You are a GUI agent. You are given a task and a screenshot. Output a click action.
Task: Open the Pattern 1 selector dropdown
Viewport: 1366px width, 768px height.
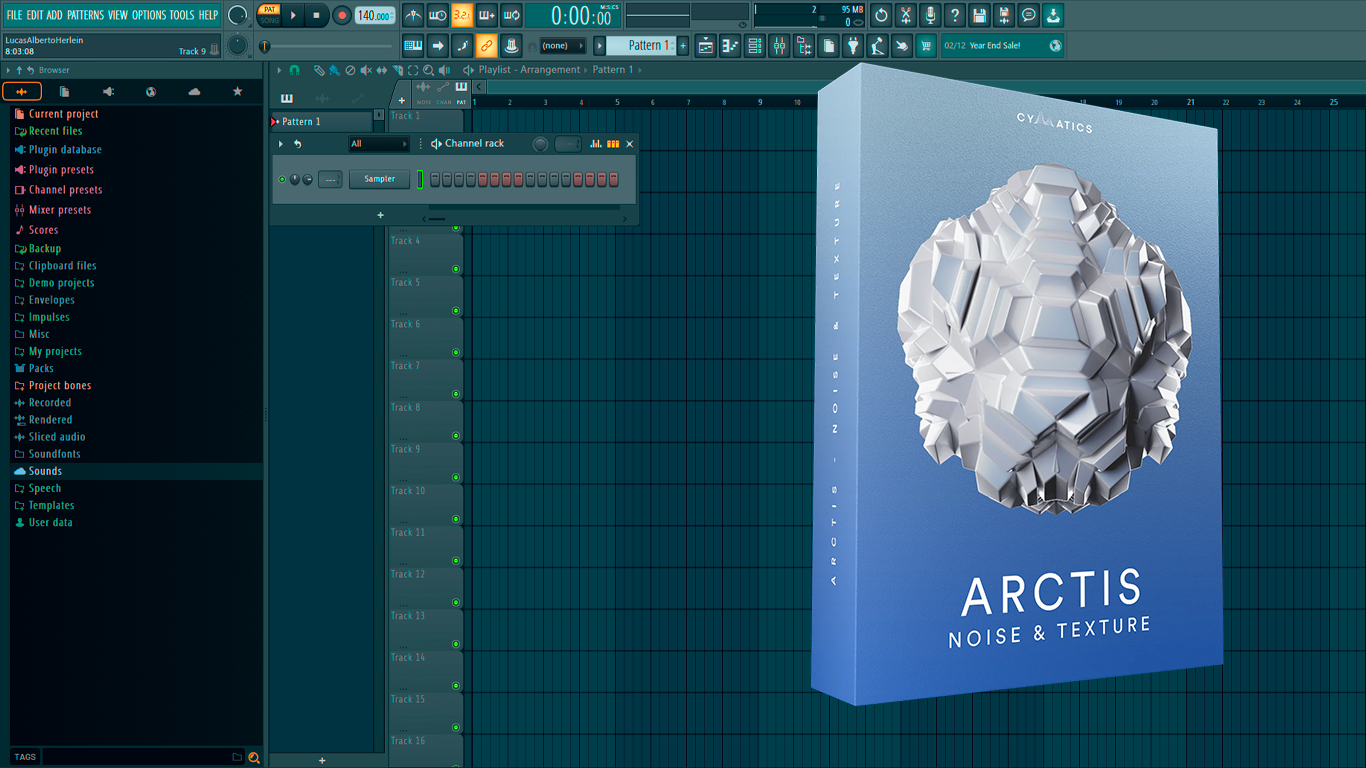[643, 46]
